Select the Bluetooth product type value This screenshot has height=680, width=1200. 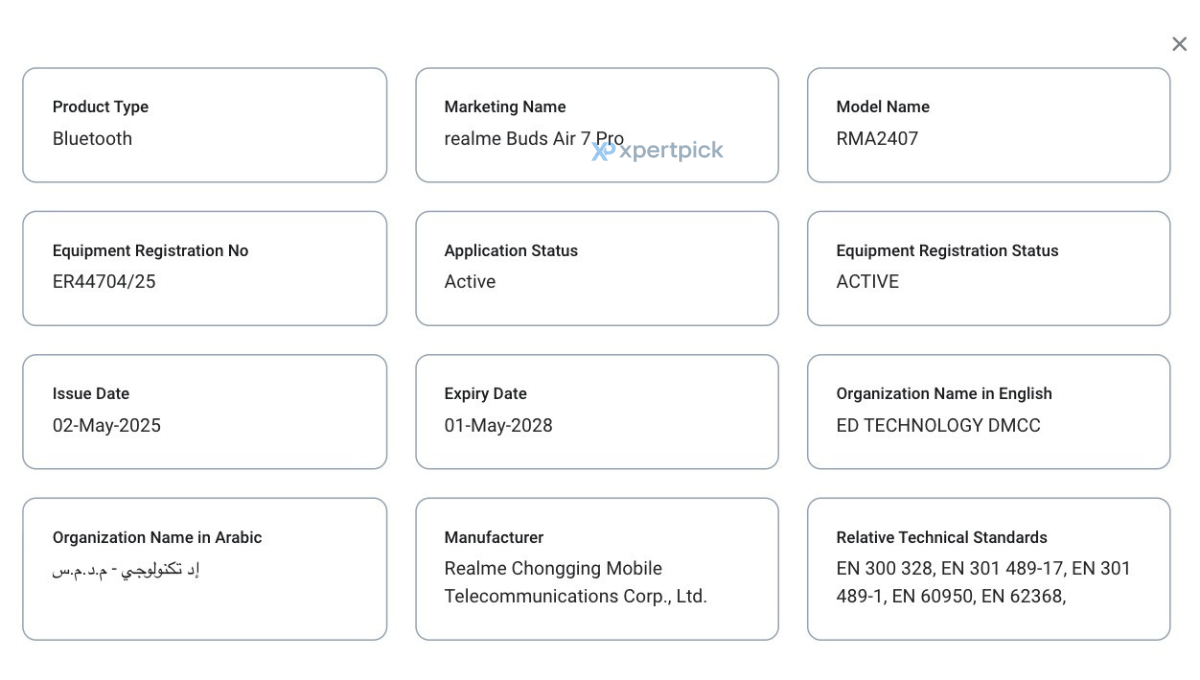point(92,139)
